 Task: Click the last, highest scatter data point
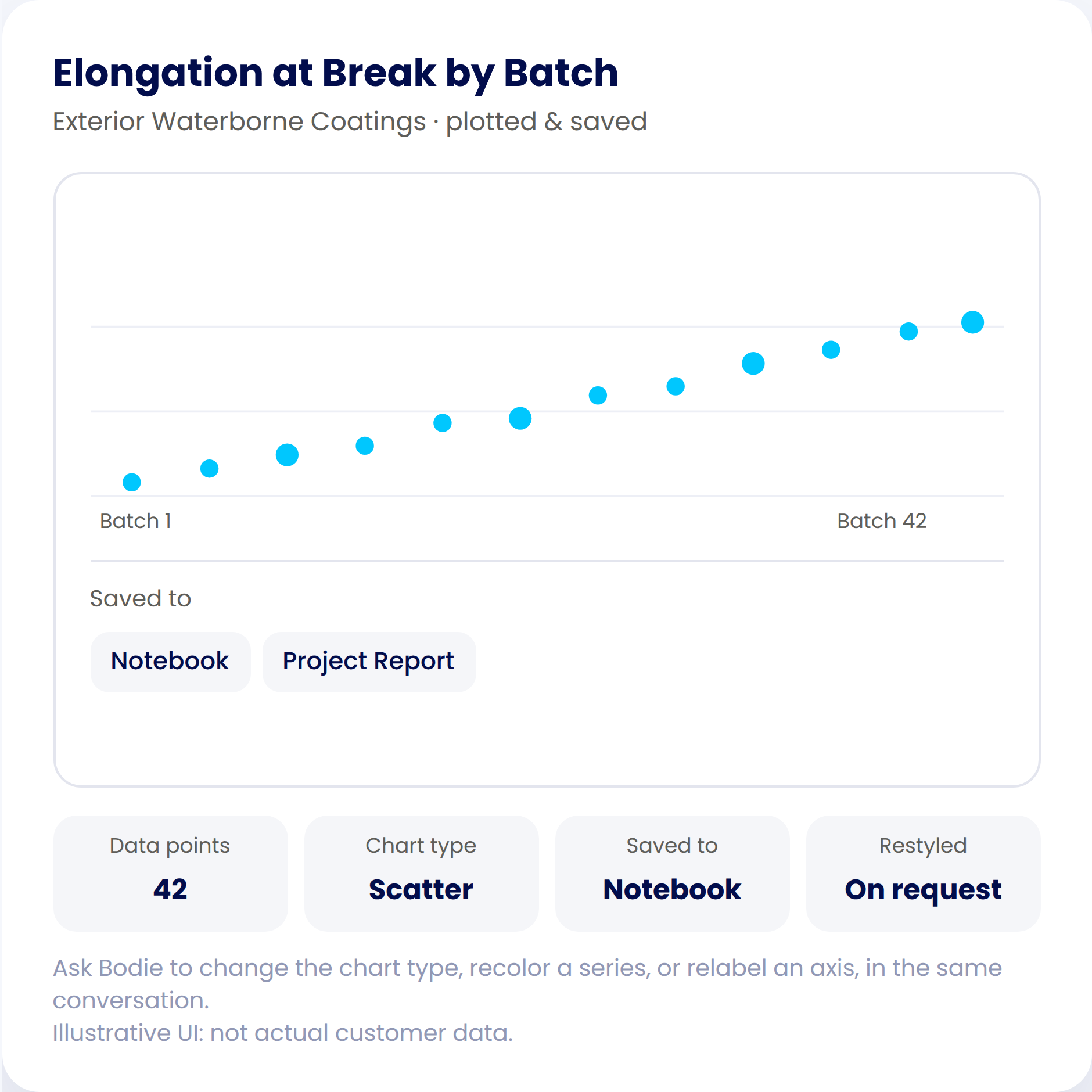[972, 322]
